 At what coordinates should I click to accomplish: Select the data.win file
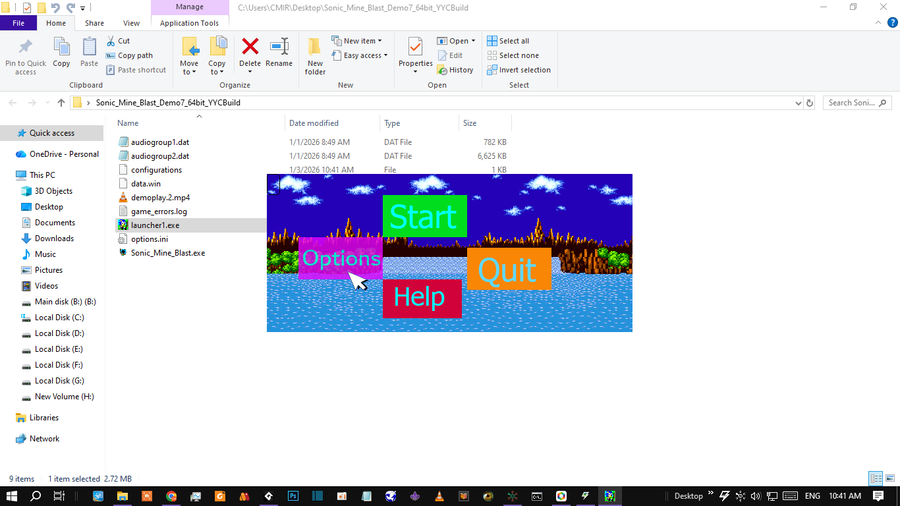(145, 184)
